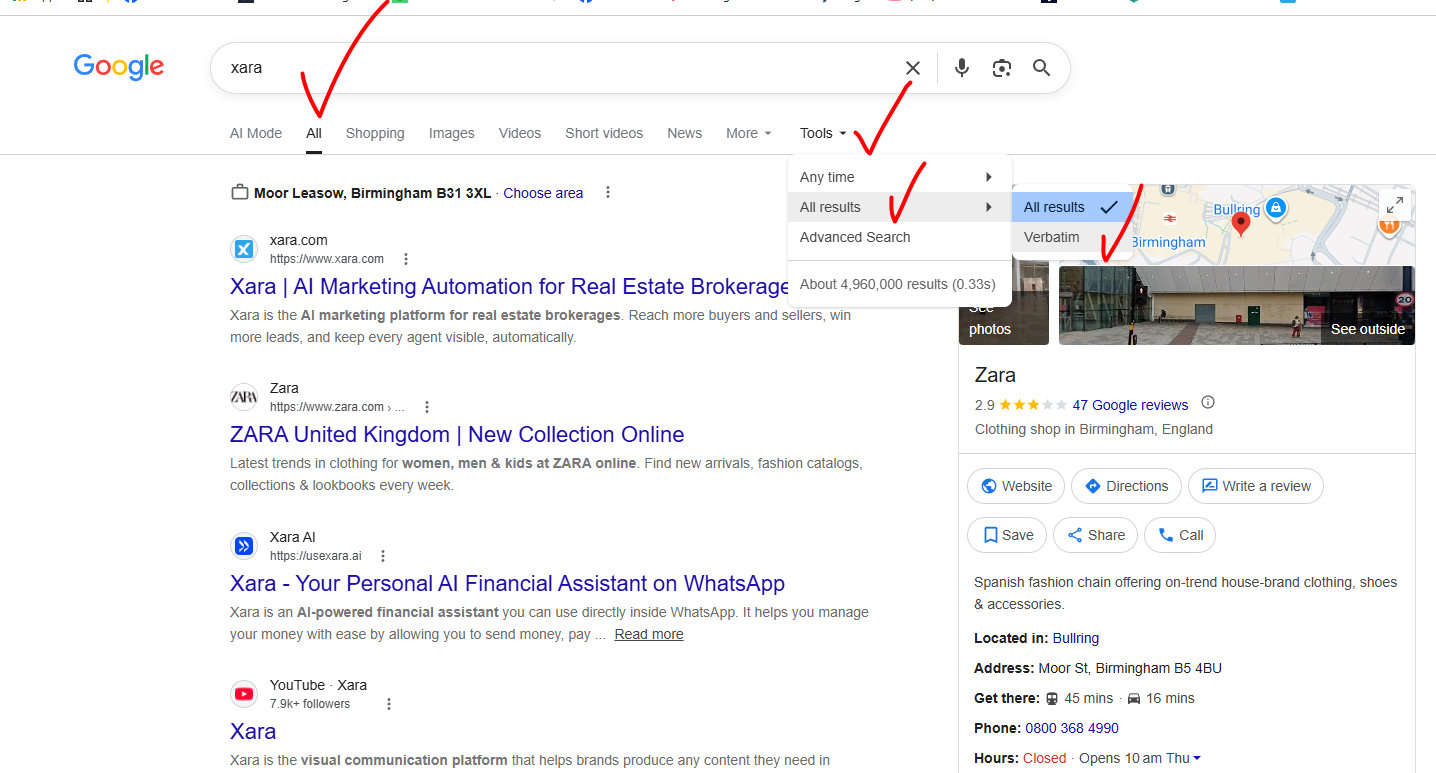The height and width of the screenshot is (773, 1436).
Task: Save the Zara place
Action: 1007,535
